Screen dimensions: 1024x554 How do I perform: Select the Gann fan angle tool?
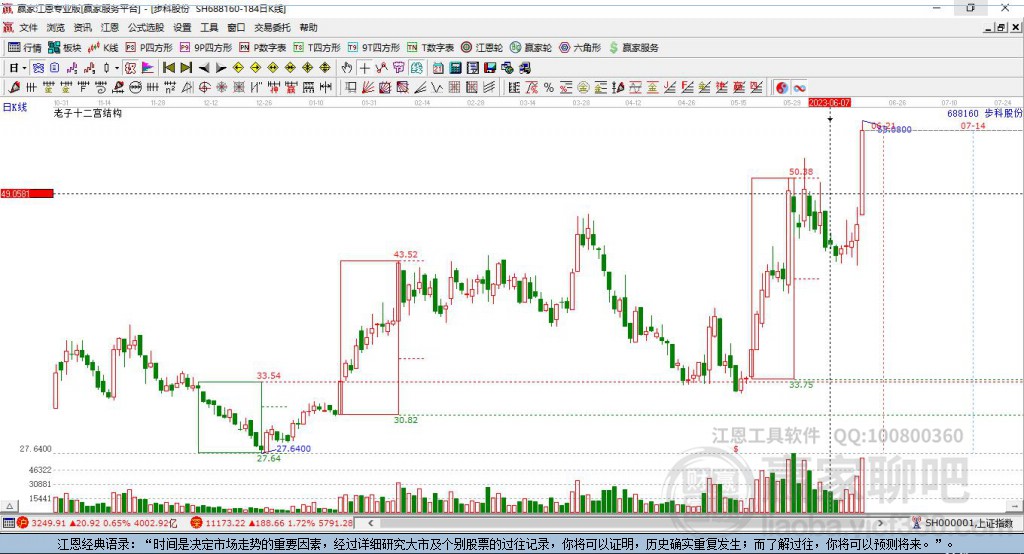[368, 88]
